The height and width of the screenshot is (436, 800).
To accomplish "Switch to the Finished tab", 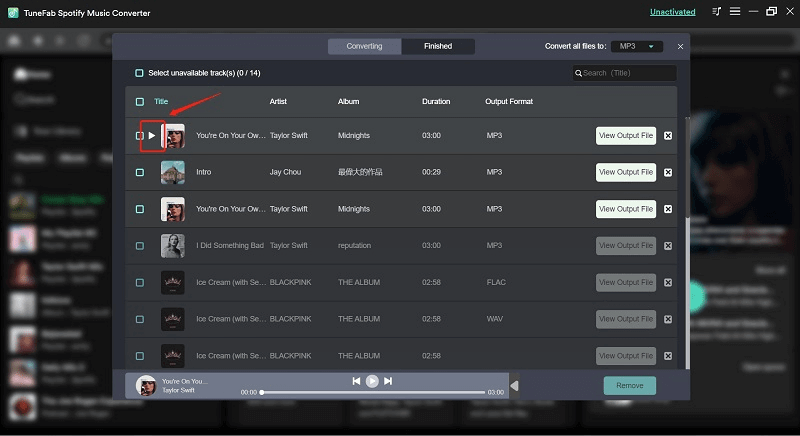I will (438, 46).
